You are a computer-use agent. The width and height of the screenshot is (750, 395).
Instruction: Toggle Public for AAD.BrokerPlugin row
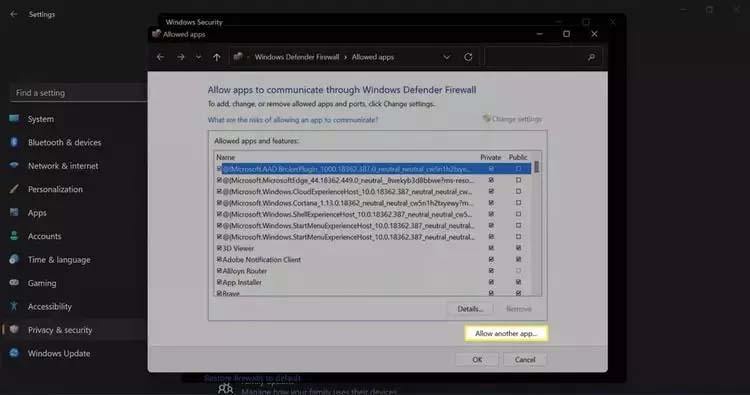518,169
